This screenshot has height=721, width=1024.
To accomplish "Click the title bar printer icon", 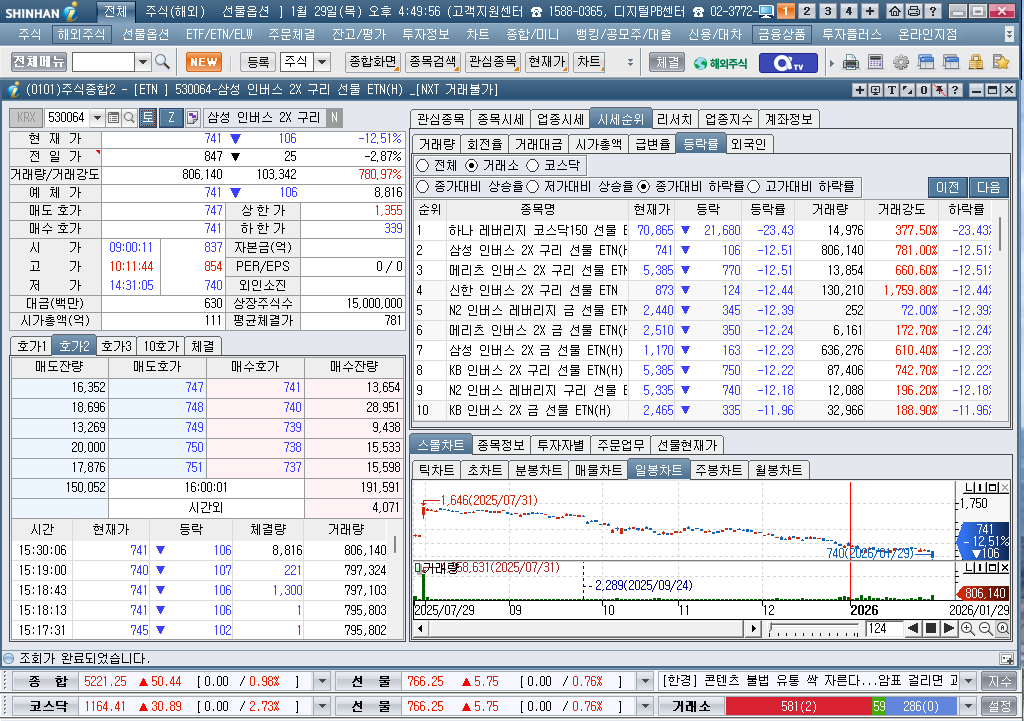I will [914, 11].
